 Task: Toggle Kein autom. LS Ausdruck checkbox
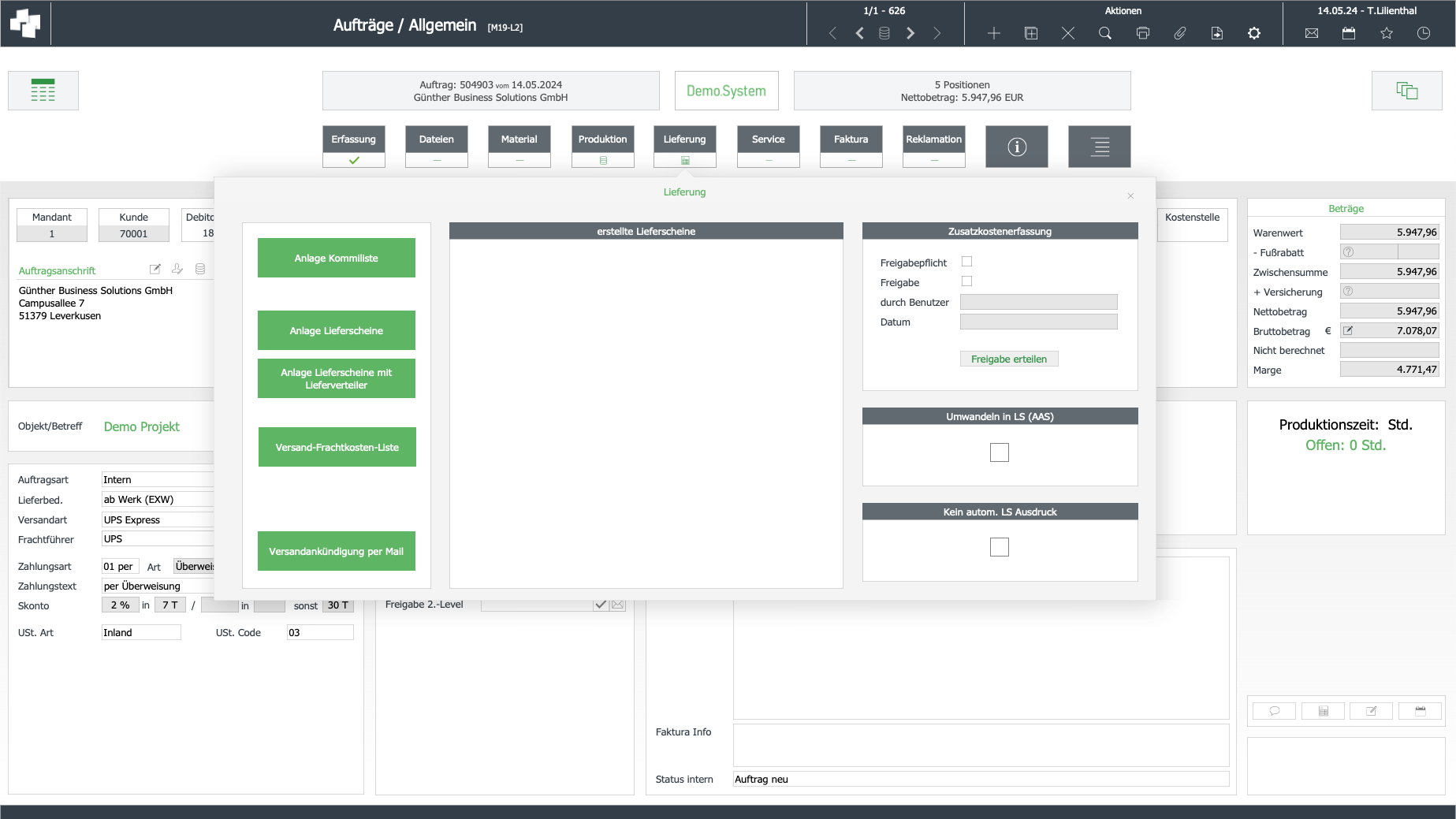point(1000,547)
